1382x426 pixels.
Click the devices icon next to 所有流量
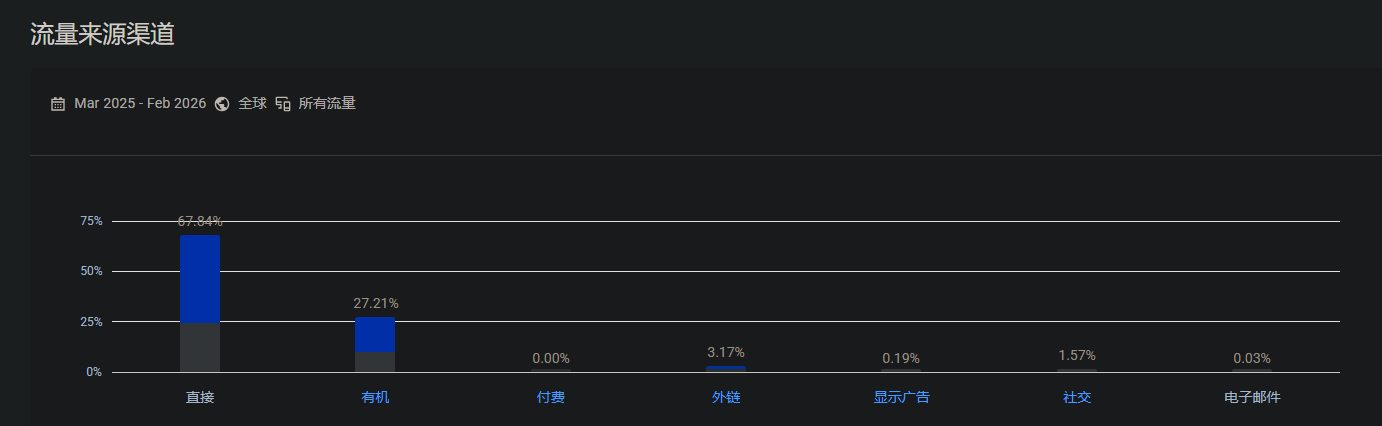pyautogui.click(x=283, y=104)
